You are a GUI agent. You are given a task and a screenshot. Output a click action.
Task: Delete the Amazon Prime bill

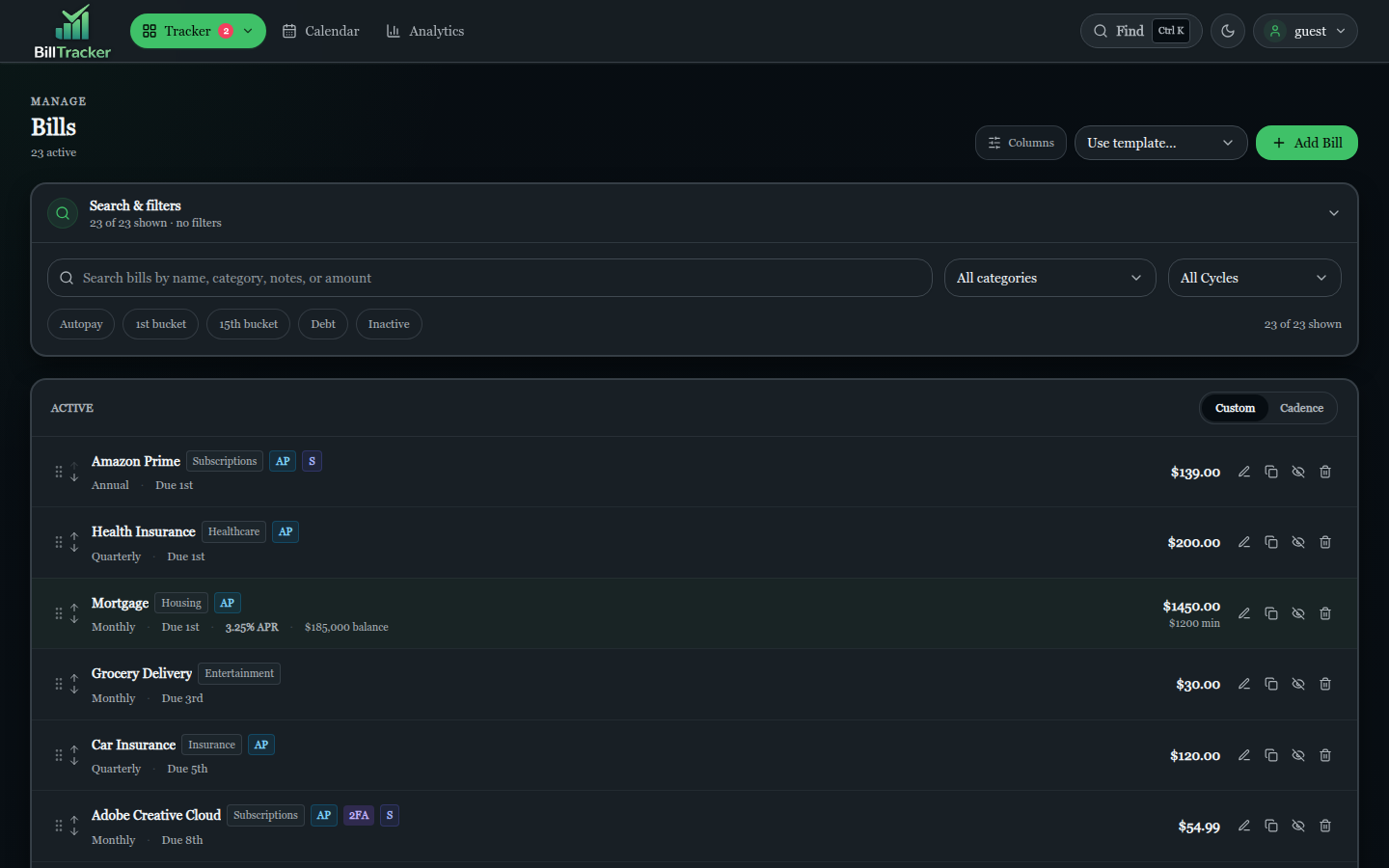(1325, 472)
